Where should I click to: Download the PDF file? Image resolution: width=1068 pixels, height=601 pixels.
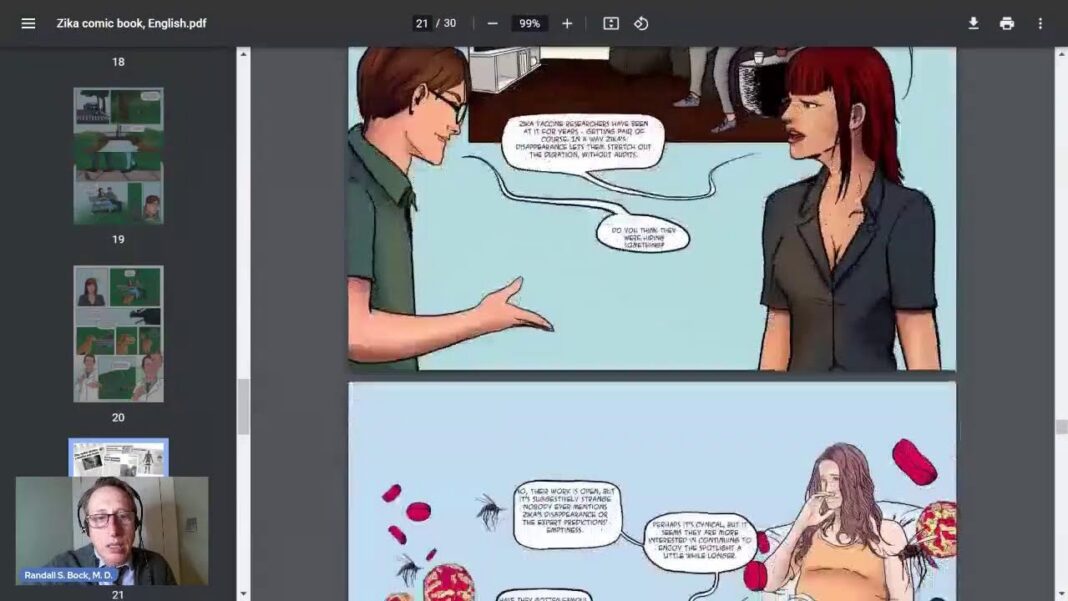(973, 23)
